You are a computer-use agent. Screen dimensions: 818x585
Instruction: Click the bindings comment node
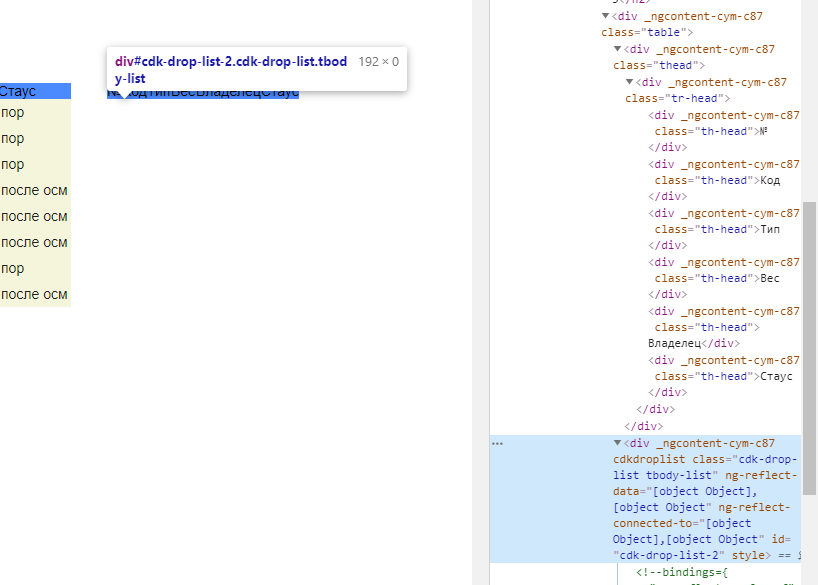(x=692, y=573)
